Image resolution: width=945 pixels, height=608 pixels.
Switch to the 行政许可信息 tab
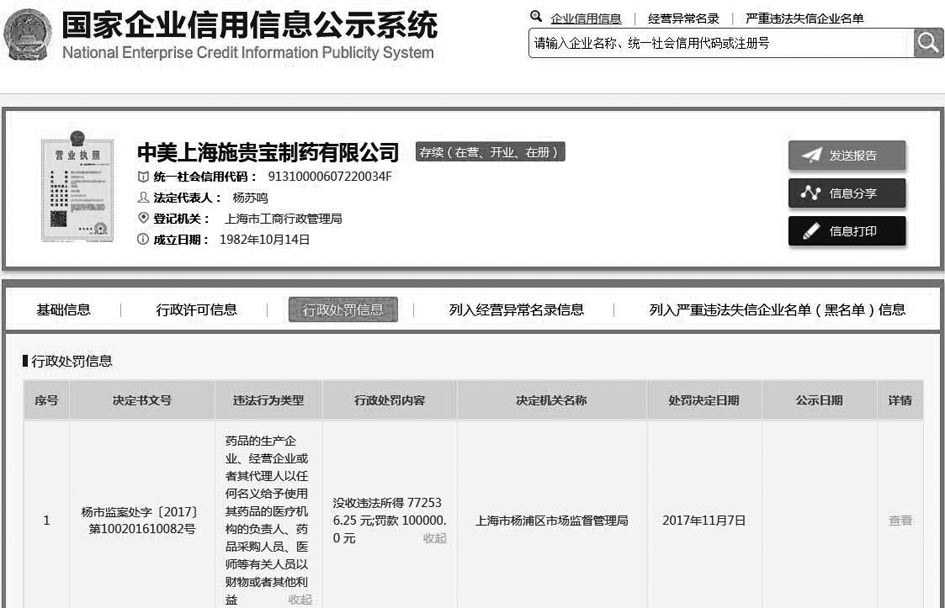196,310
